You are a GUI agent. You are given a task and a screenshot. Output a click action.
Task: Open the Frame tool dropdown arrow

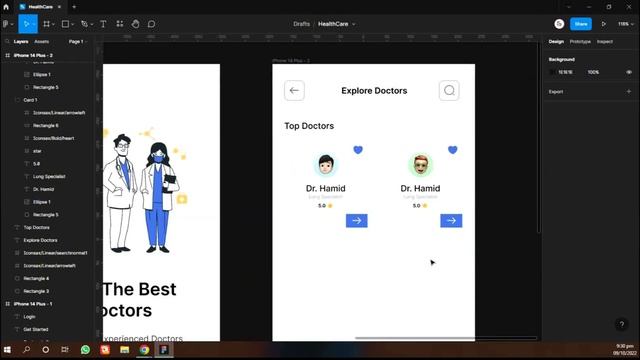53,24
